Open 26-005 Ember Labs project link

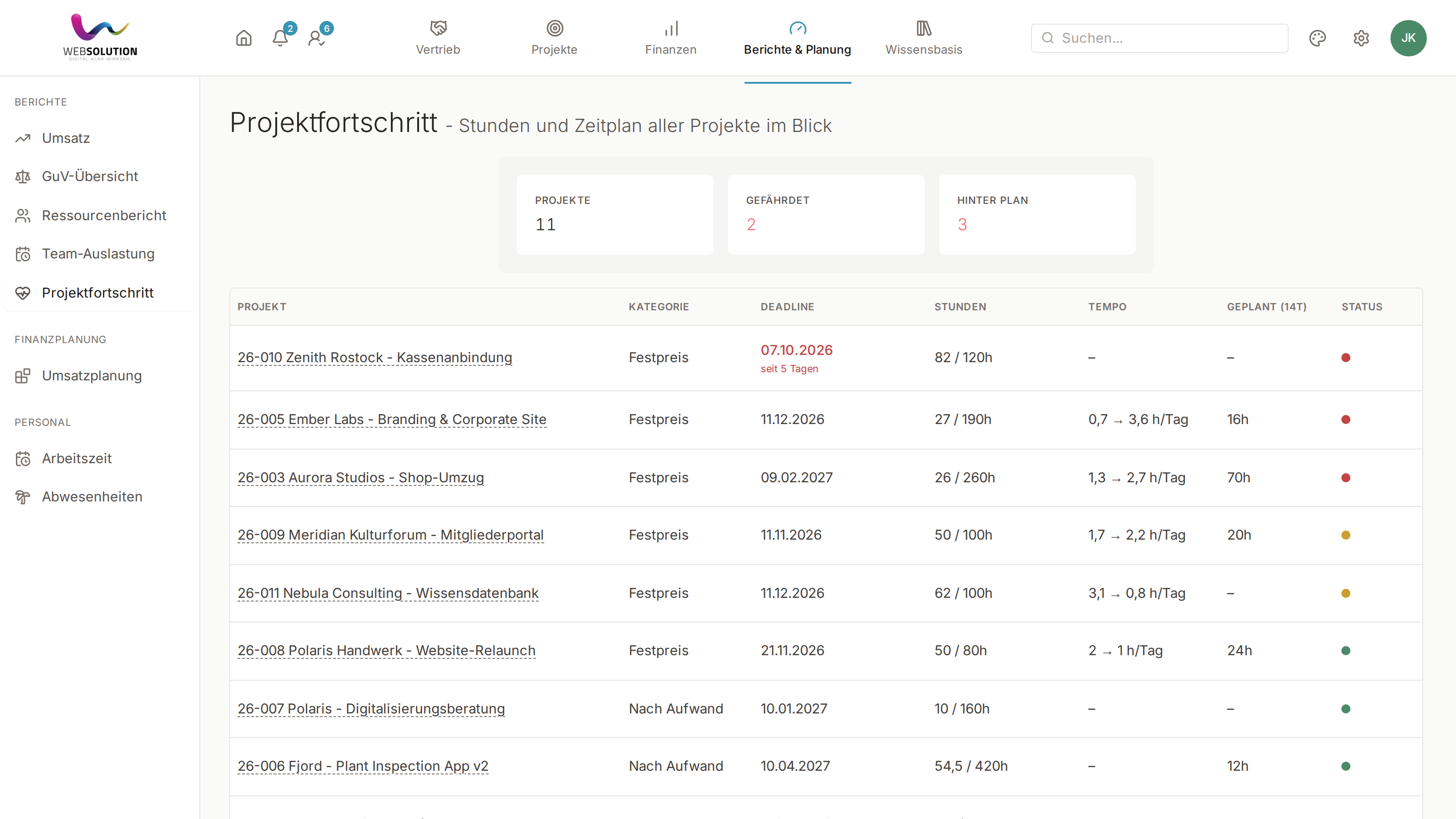pyautogui.click(x=392, y=420)
